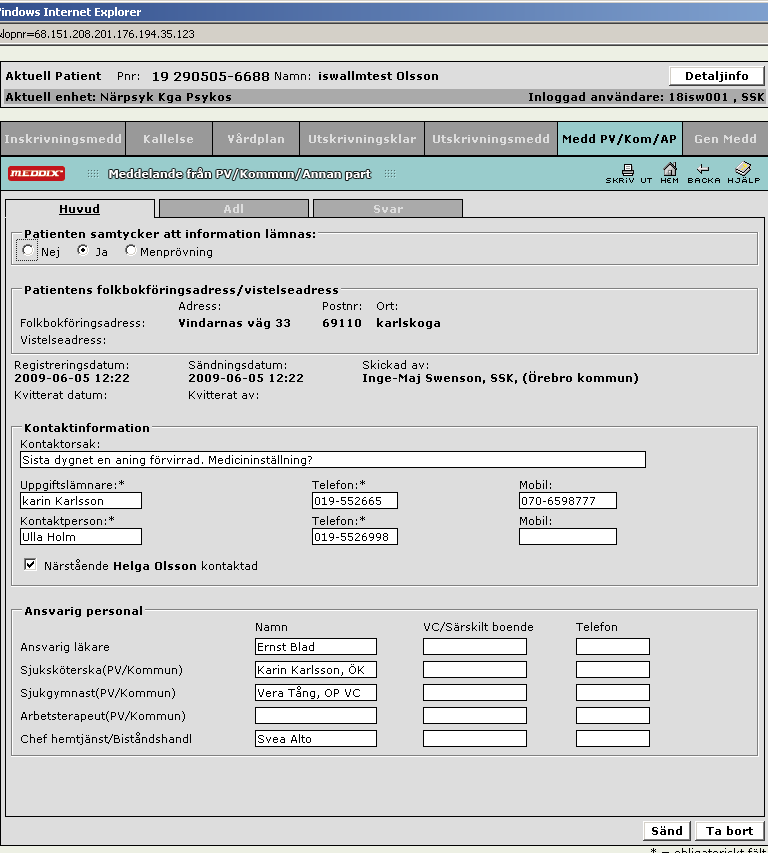Click the Aktuell enhet Närpsyk Kga Psykos text

pos(119,97)
